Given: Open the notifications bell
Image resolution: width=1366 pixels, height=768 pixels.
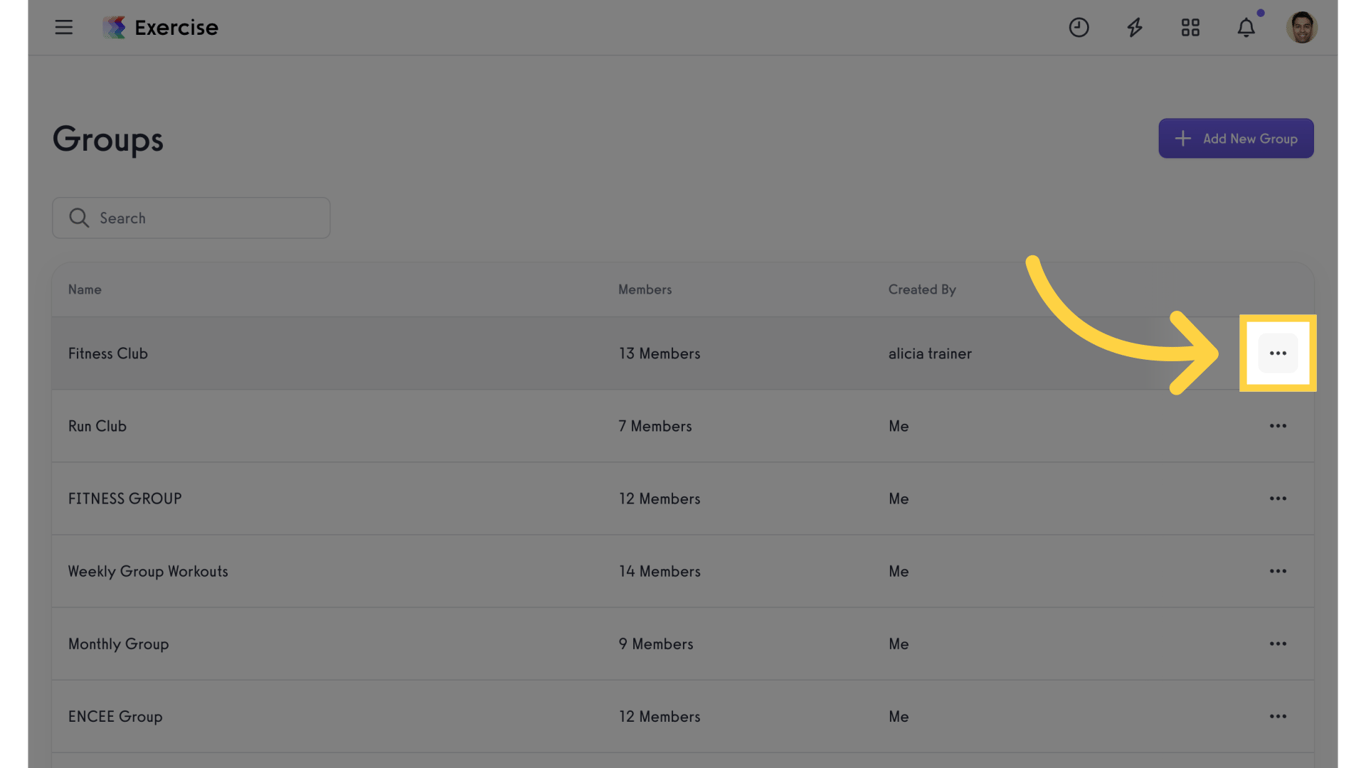Looking at the screenshot, I should [1246, 27].
